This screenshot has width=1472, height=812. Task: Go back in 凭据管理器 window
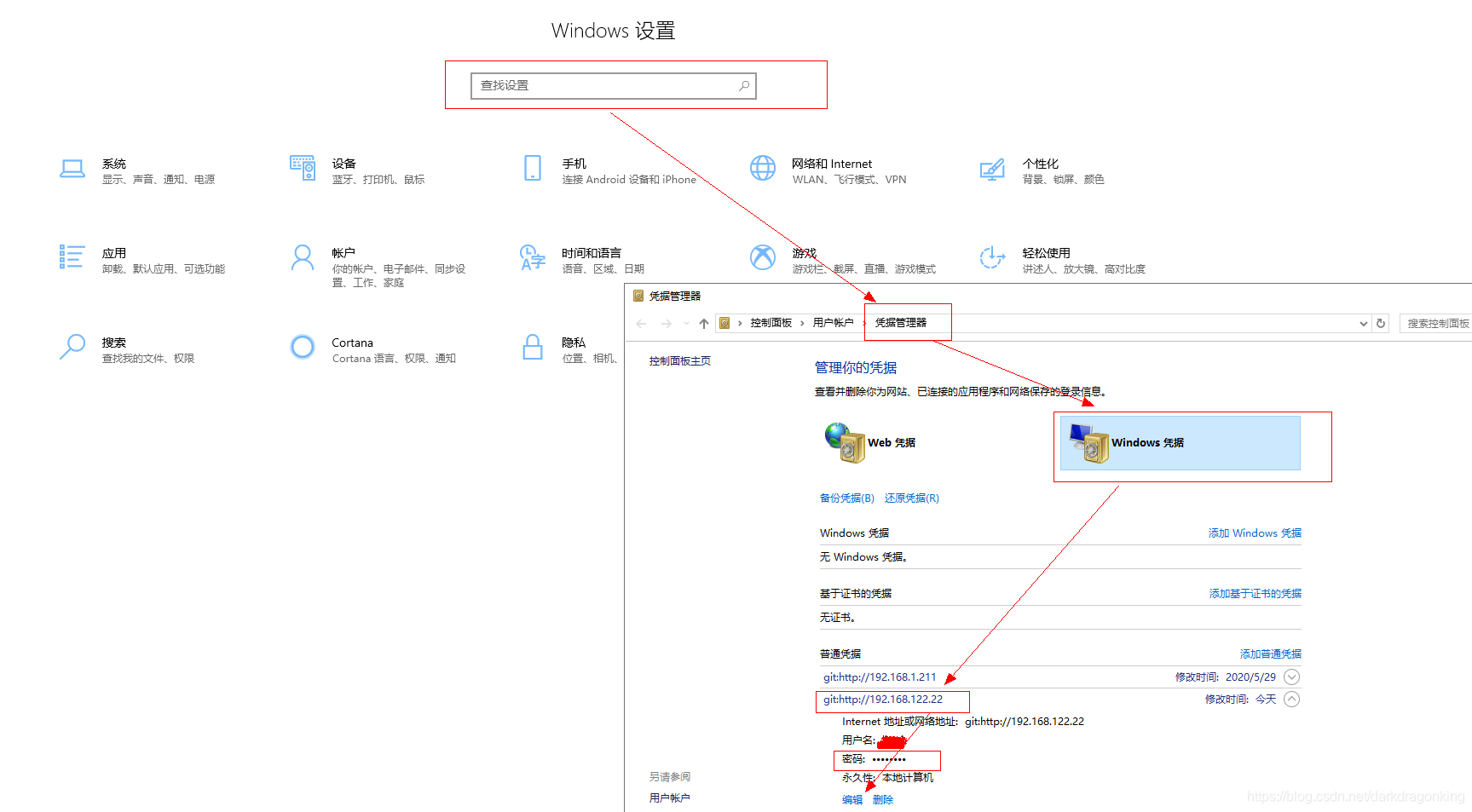[642, 324]
